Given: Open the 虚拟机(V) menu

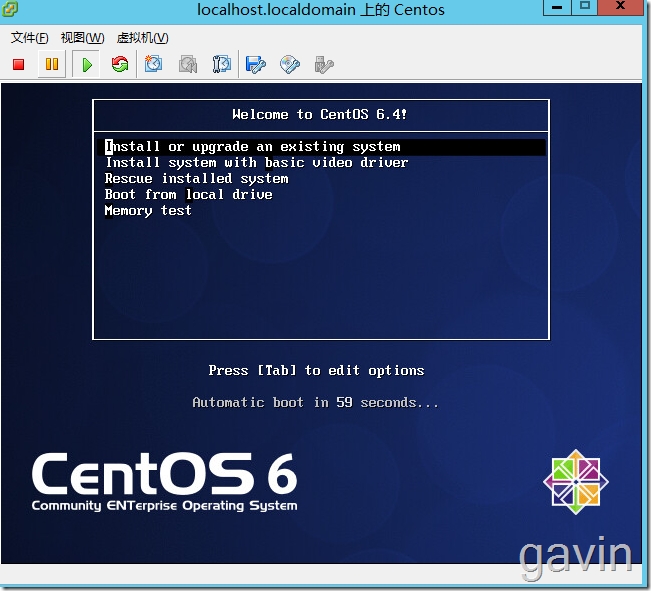Looking at the screenshot, I should click(x=142, y=38).
